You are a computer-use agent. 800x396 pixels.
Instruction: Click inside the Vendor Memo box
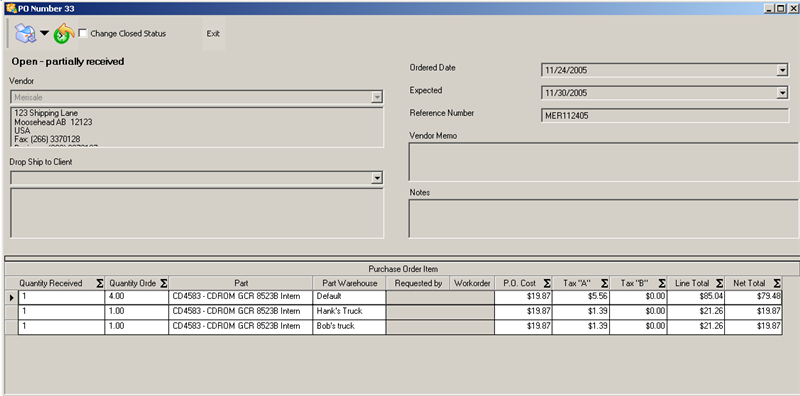(604, 162)
